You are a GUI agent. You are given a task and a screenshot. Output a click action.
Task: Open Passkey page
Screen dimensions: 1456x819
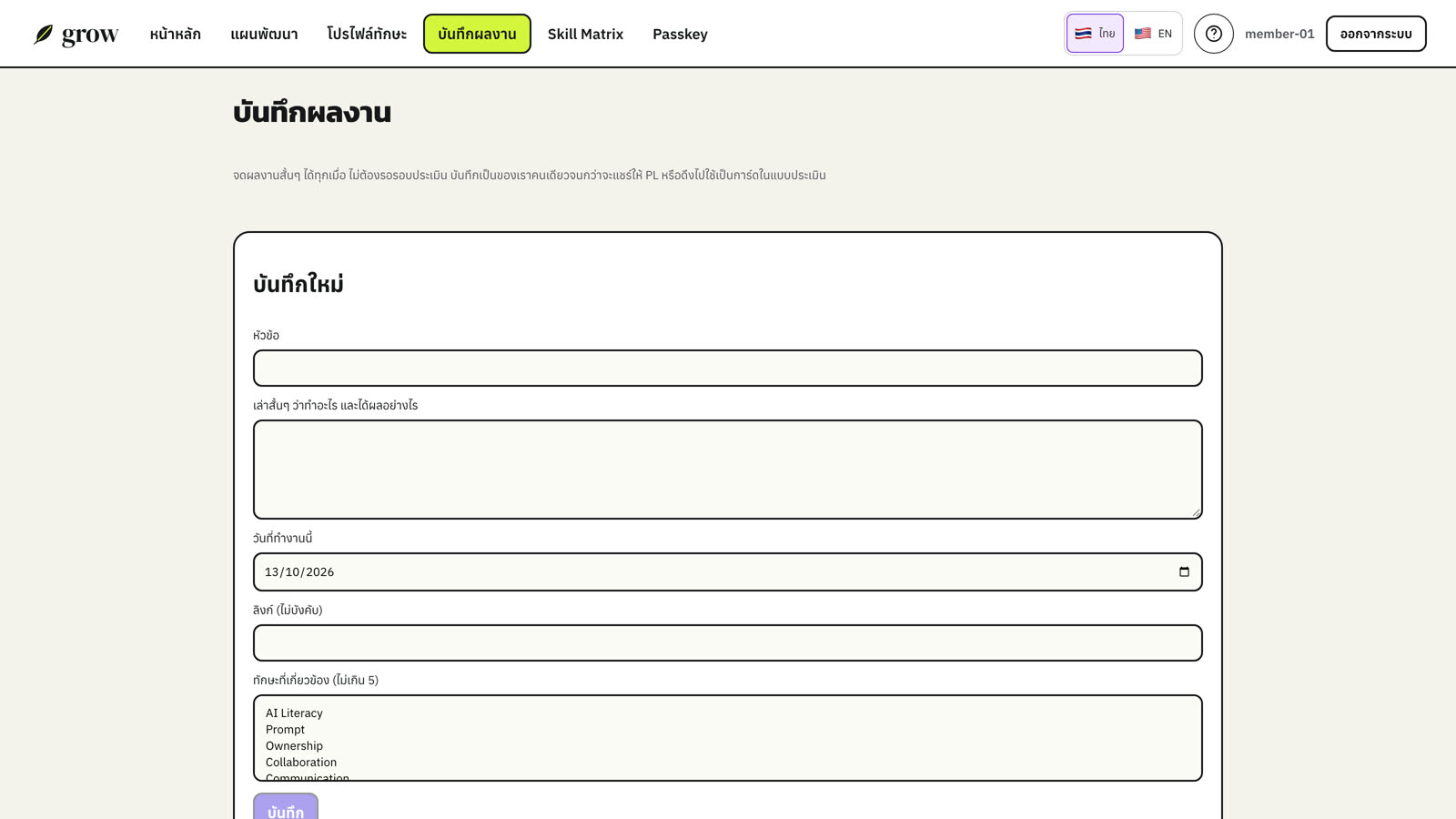[x=680, y=34]
